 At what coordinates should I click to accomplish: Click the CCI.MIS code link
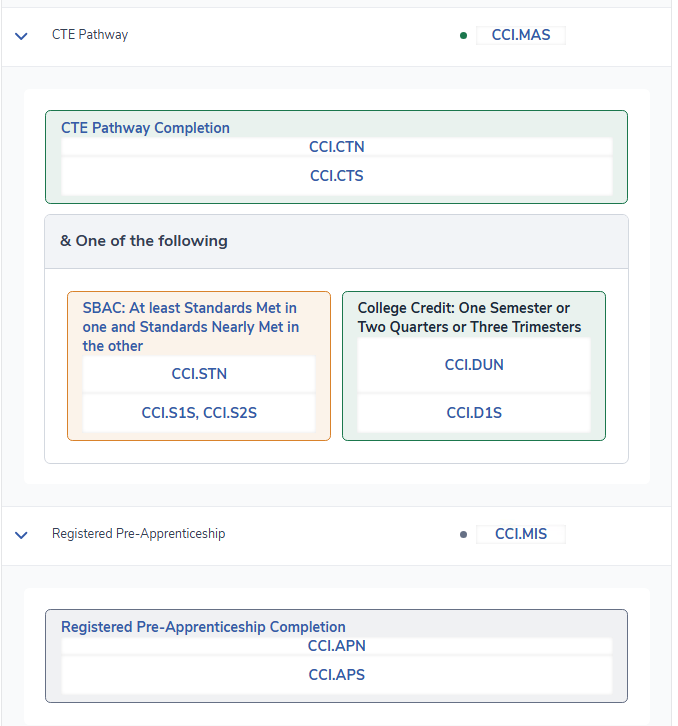coord(520,534)
